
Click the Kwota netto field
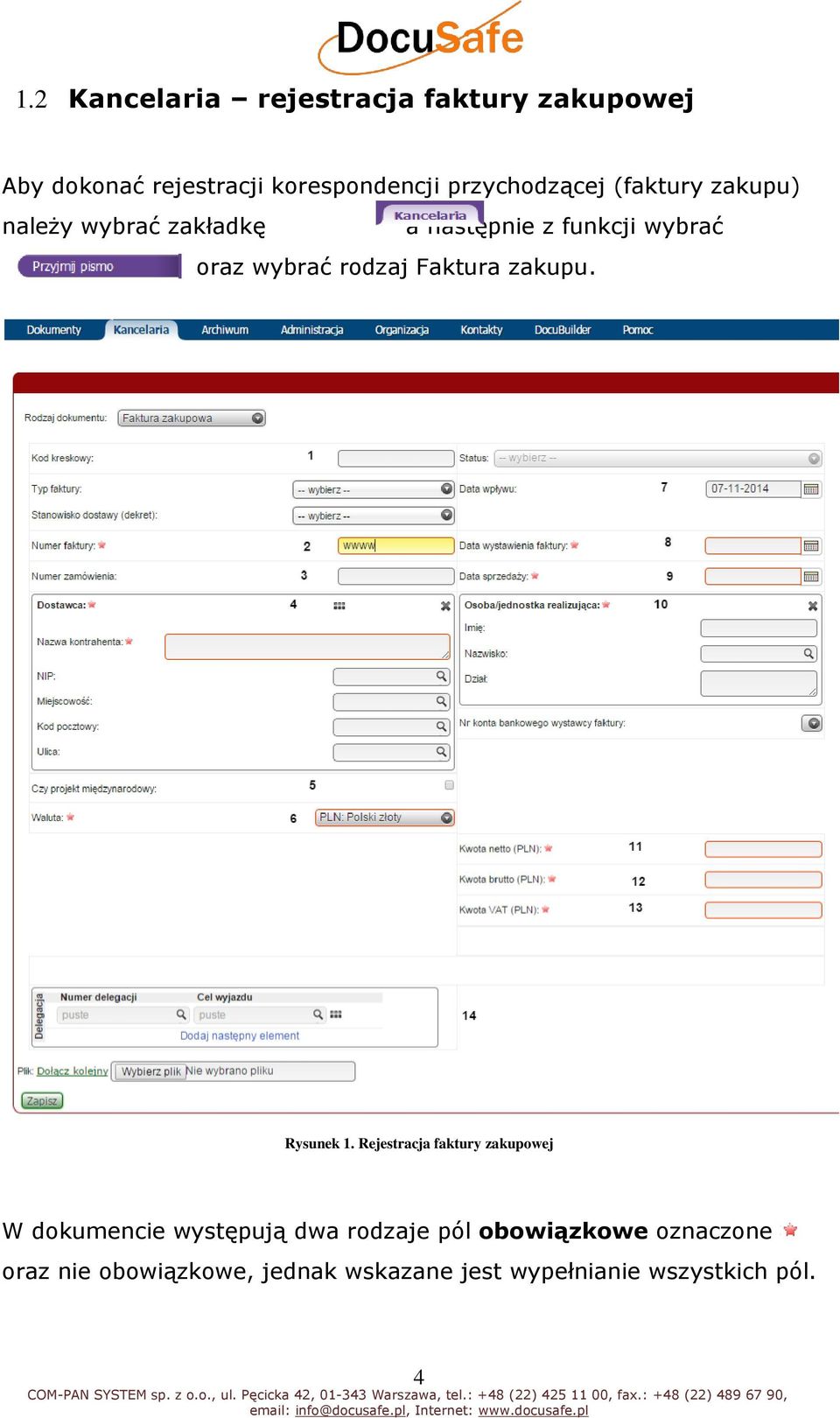[764, 849]
